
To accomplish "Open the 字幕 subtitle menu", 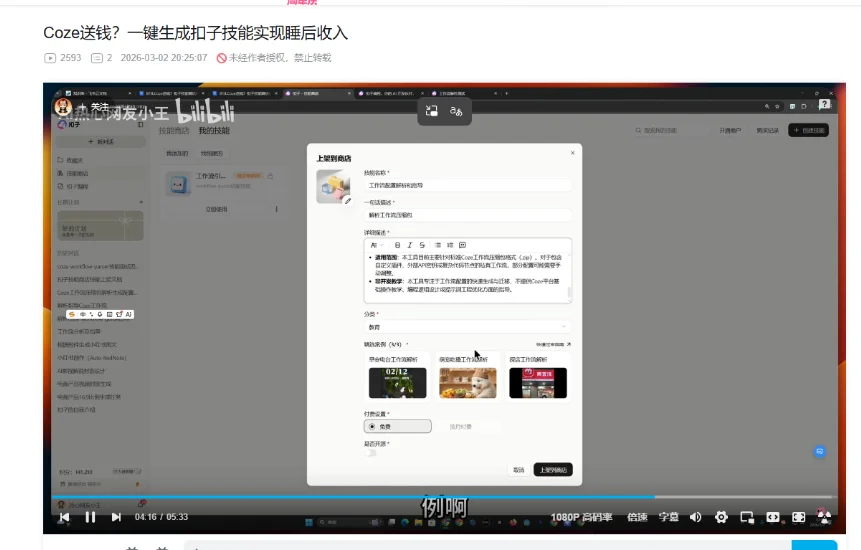I will pyautogui.click(x=668, y=517).
